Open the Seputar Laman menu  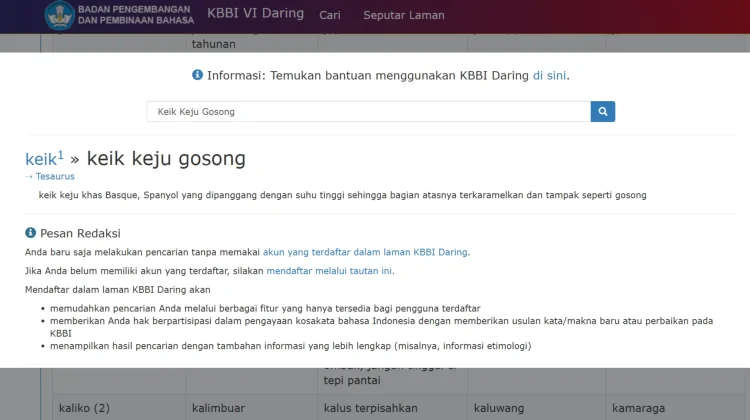tap(404, 15)
